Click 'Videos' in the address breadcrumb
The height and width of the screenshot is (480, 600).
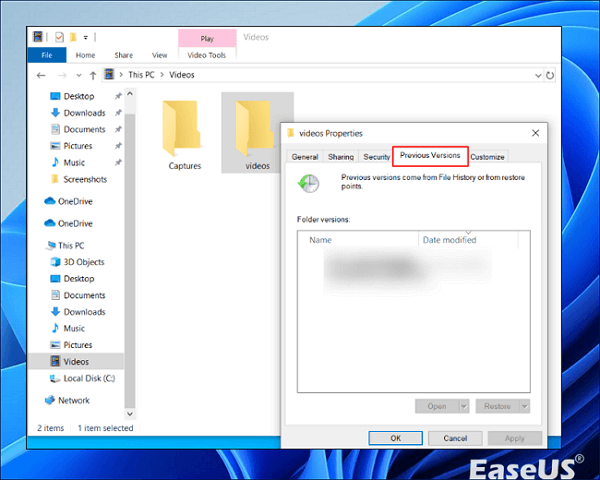[182, 75]
